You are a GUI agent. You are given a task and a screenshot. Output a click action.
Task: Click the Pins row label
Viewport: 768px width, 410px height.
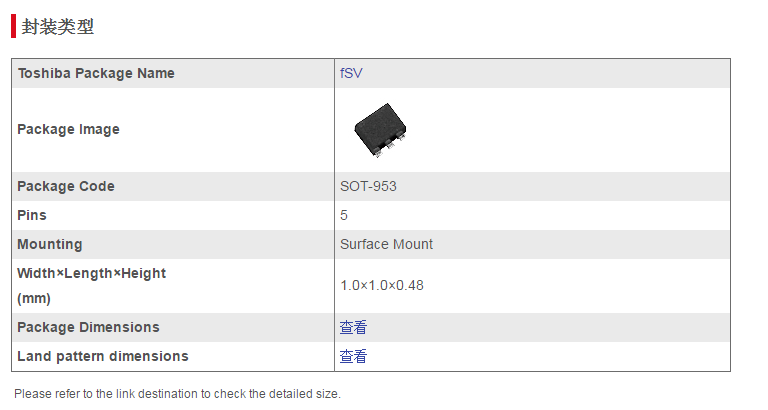[32, 215]
